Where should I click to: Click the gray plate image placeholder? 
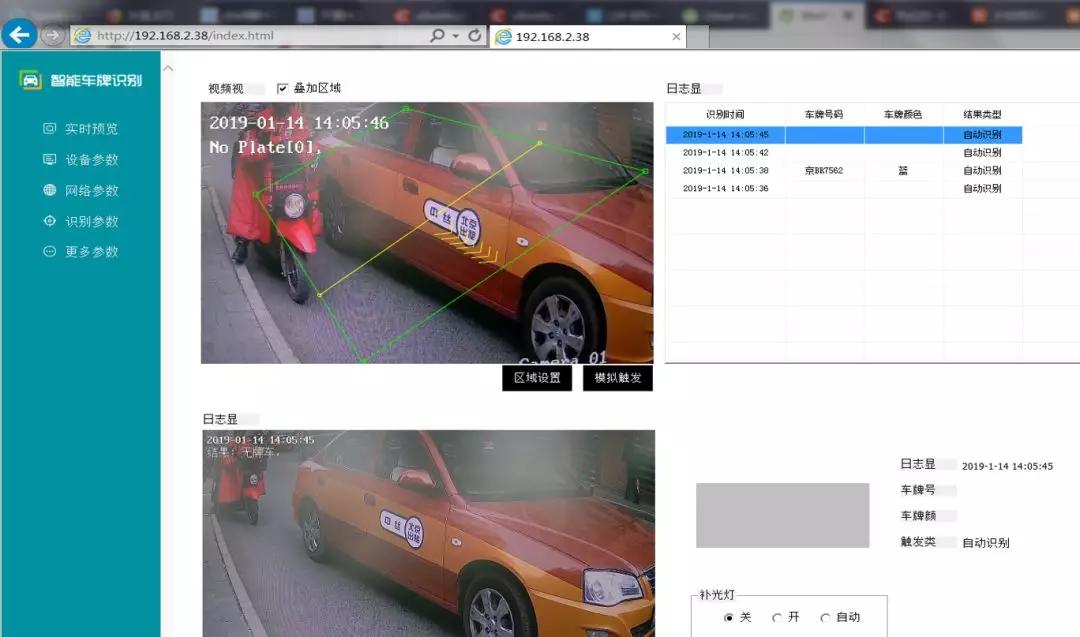coord(782,515)
